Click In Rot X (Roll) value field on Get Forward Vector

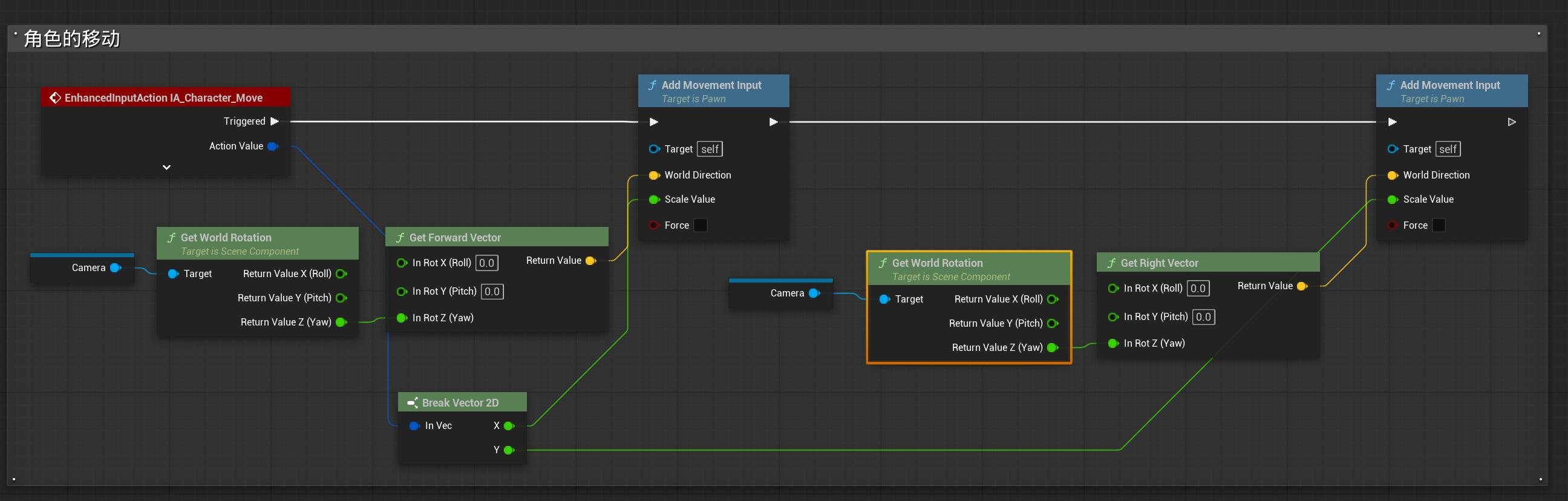pyautogui.click(x=487, y=263)
